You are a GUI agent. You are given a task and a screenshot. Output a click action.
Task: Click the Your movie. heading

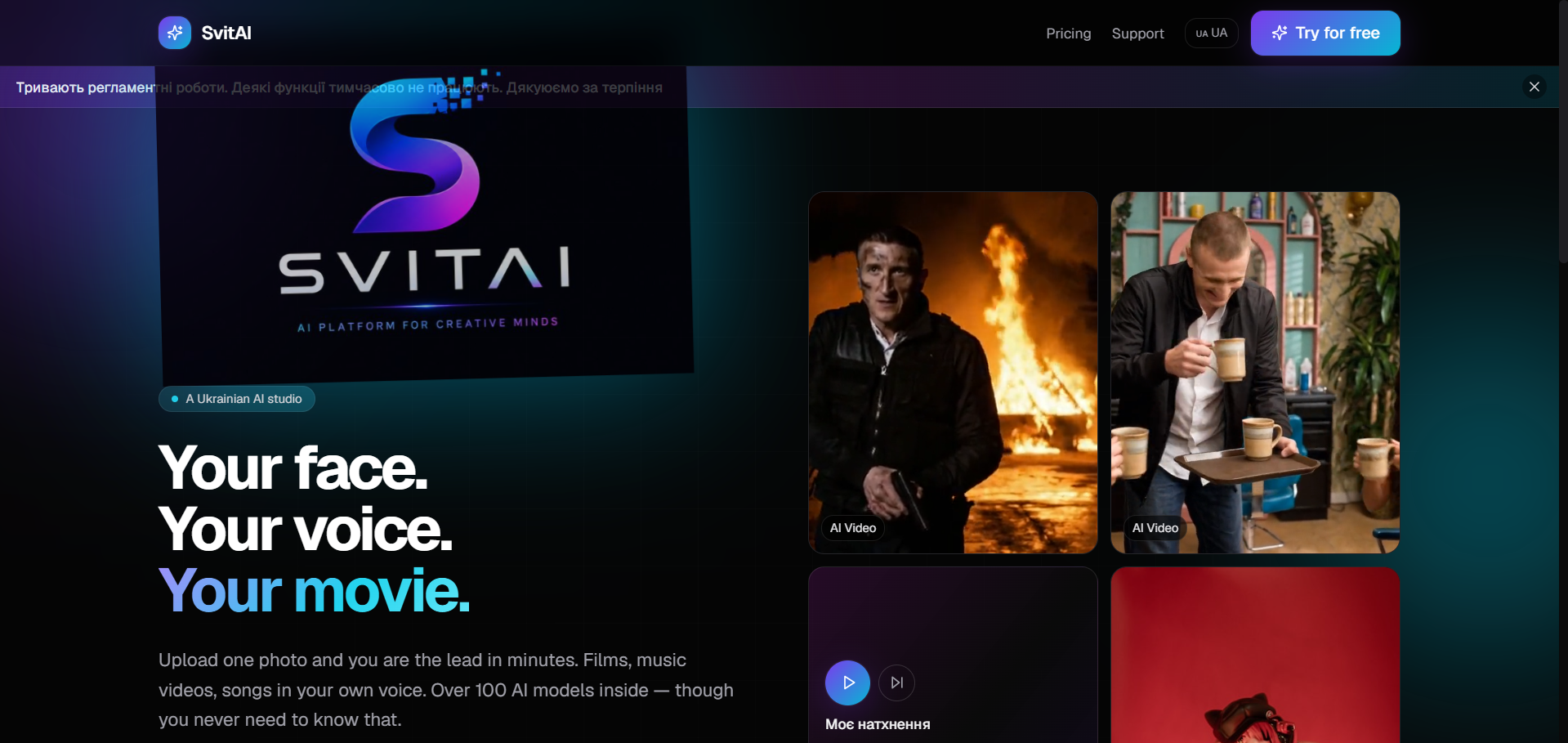[315, 590]
